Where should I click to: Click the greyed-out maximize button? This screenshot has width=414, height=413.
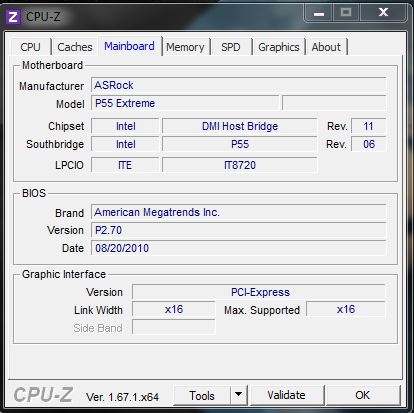click(346, 13)
